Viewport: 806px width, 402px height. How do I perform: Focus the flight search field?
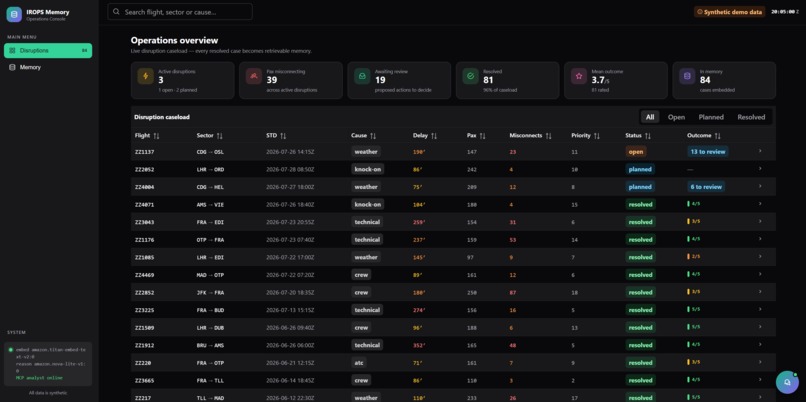(x=180, y=12)
